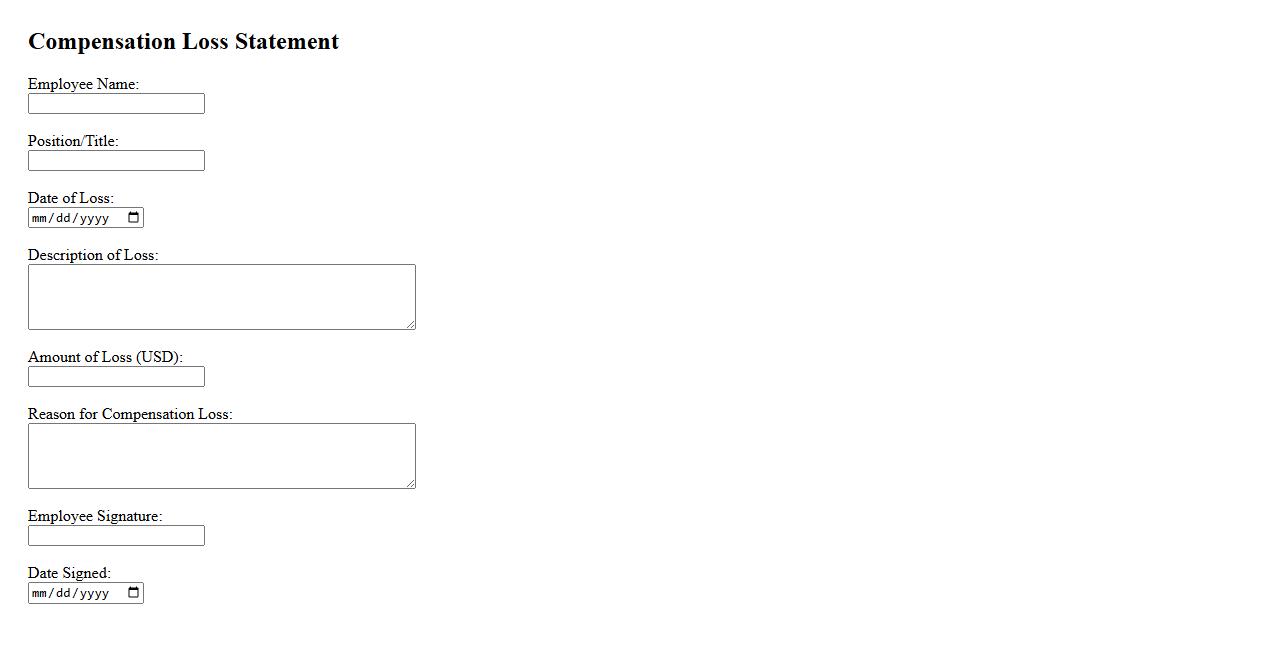Click the Reason for Compensation Loss resize handle
1278x650 pixels.
coord(410,483)
